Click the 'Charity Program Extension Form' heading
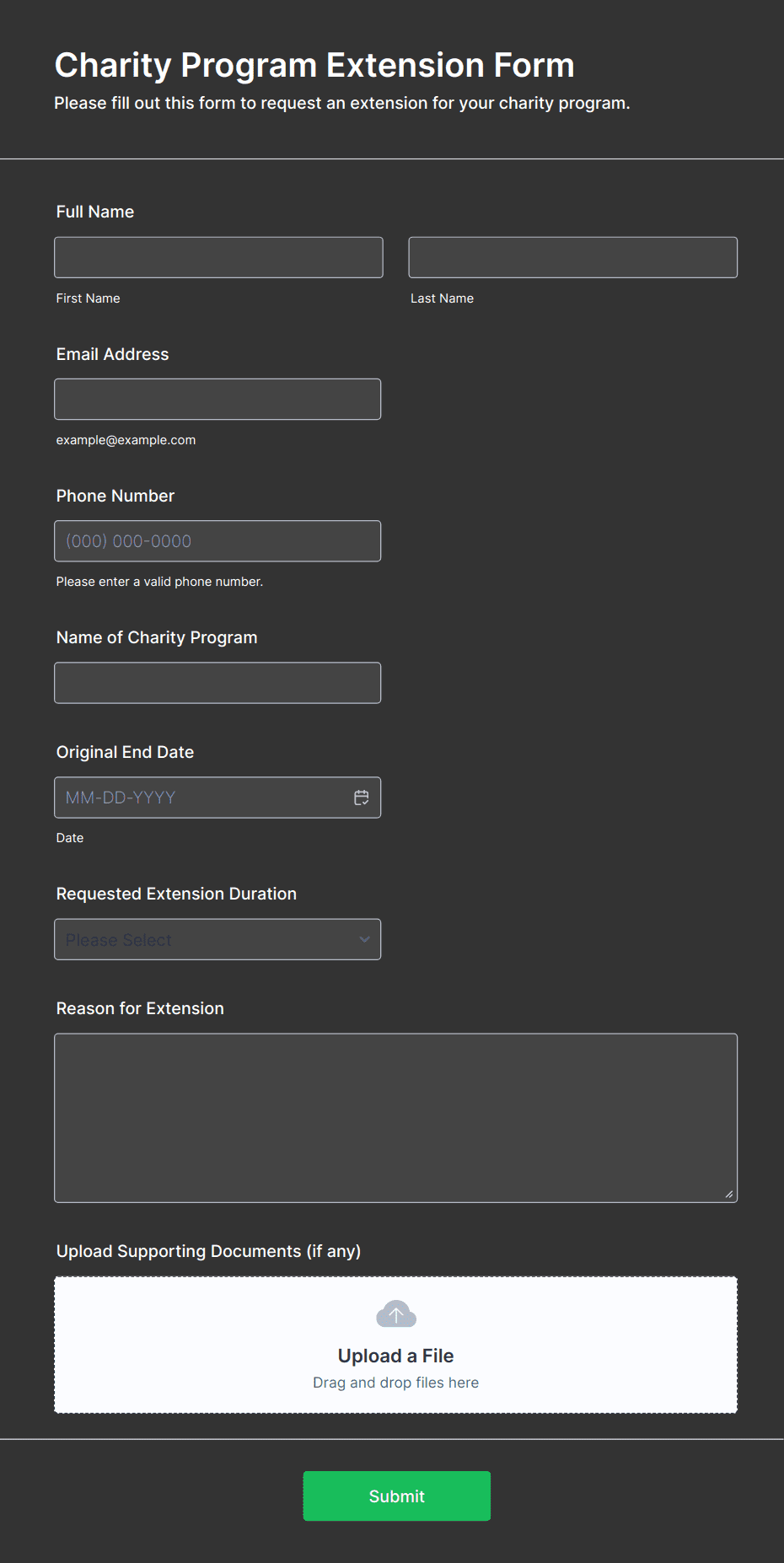The height and width of the screenshot is (1563, 784). click(314, 65)
